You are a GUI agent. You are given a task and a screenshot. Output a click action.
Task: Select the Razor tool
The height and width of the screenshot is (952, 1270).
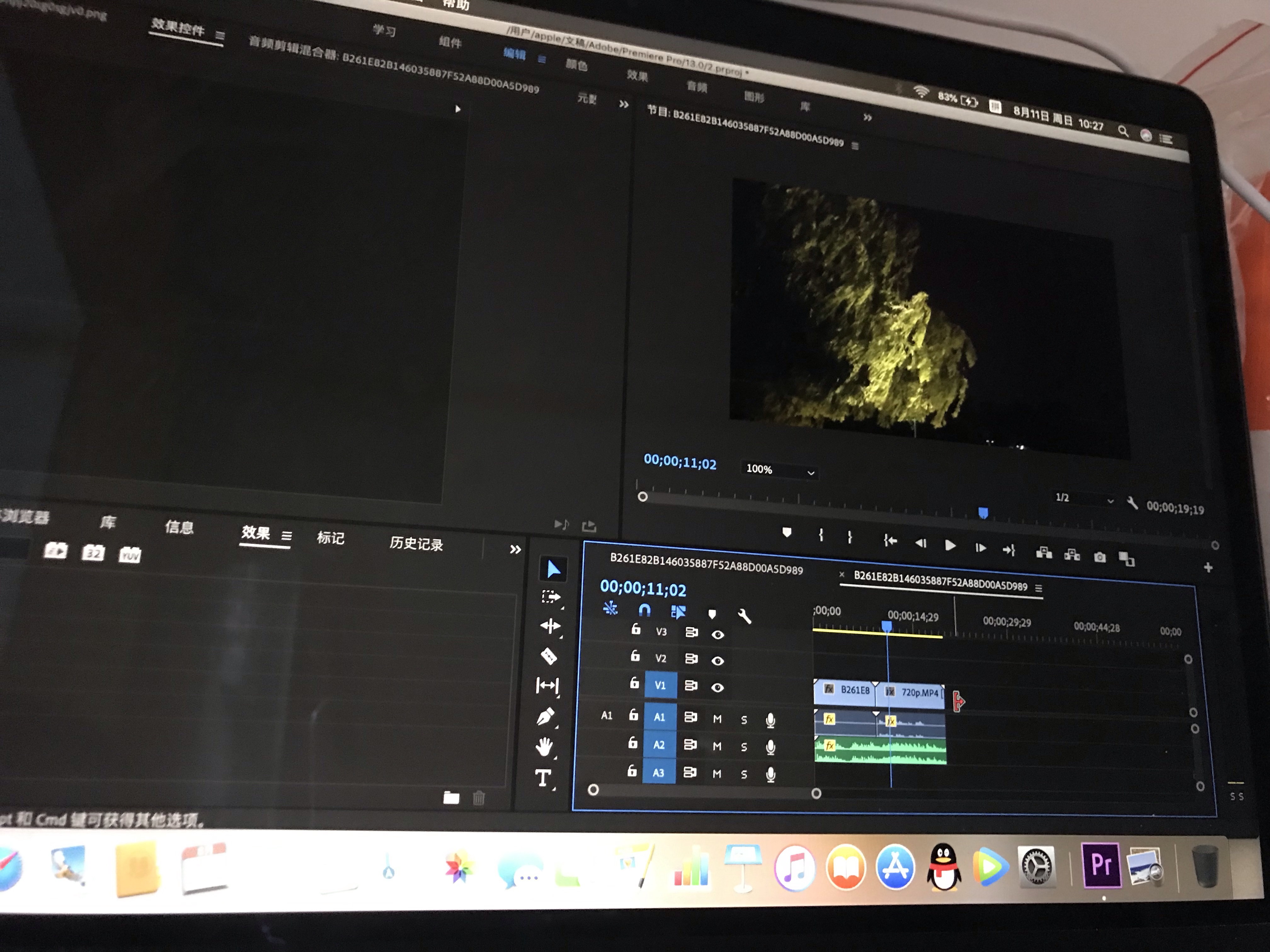pos(549,656)
